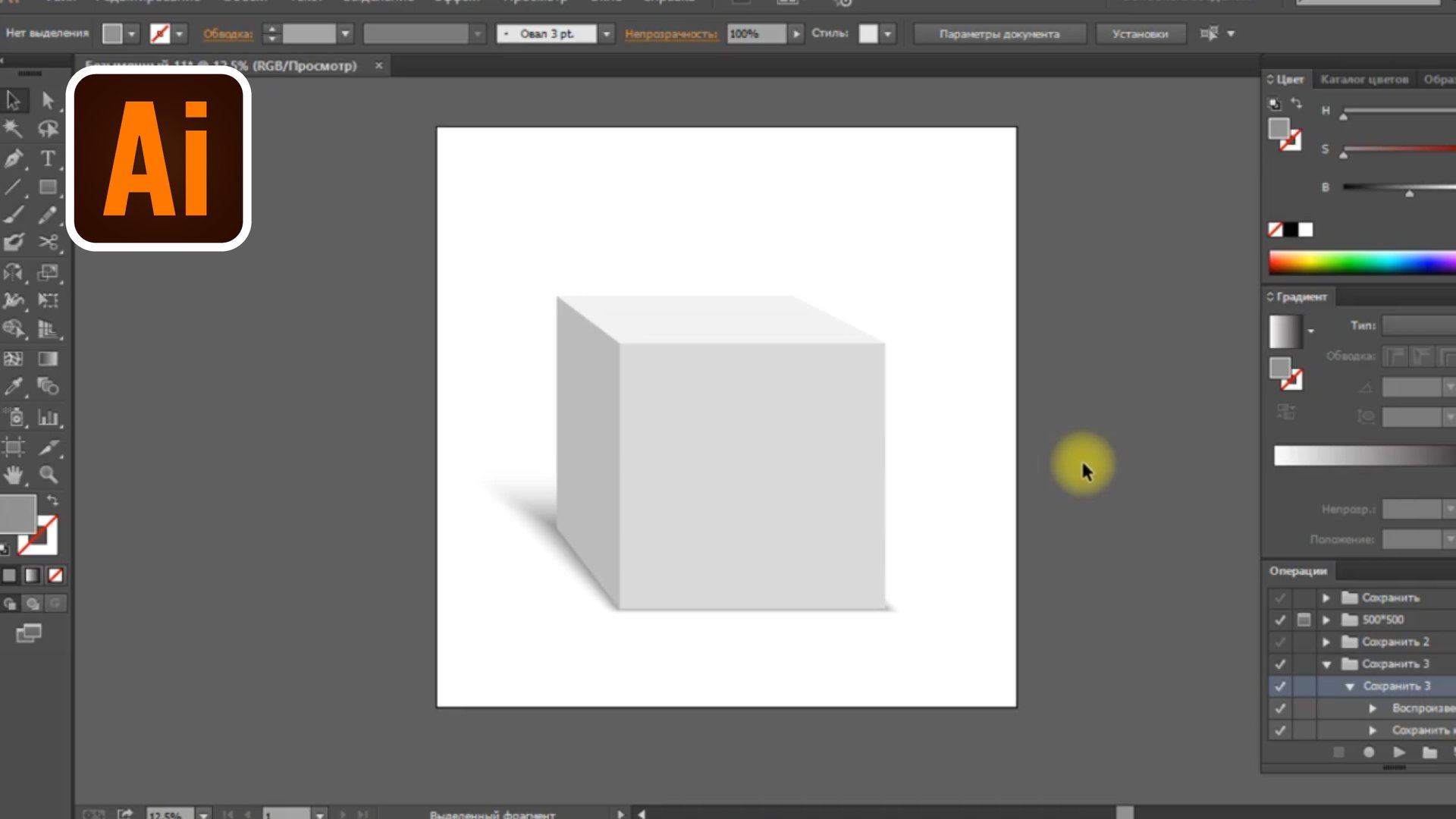Click the Параметры документа button

[999, 34]
